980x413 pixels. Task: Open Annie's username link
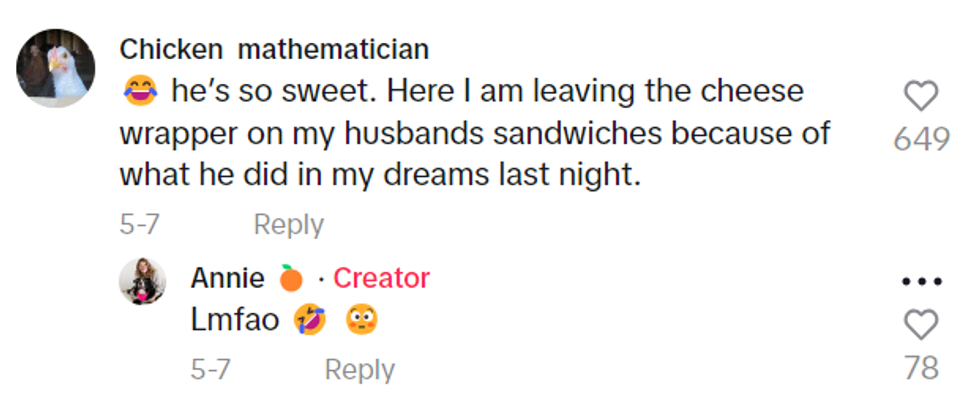[228, 278]
